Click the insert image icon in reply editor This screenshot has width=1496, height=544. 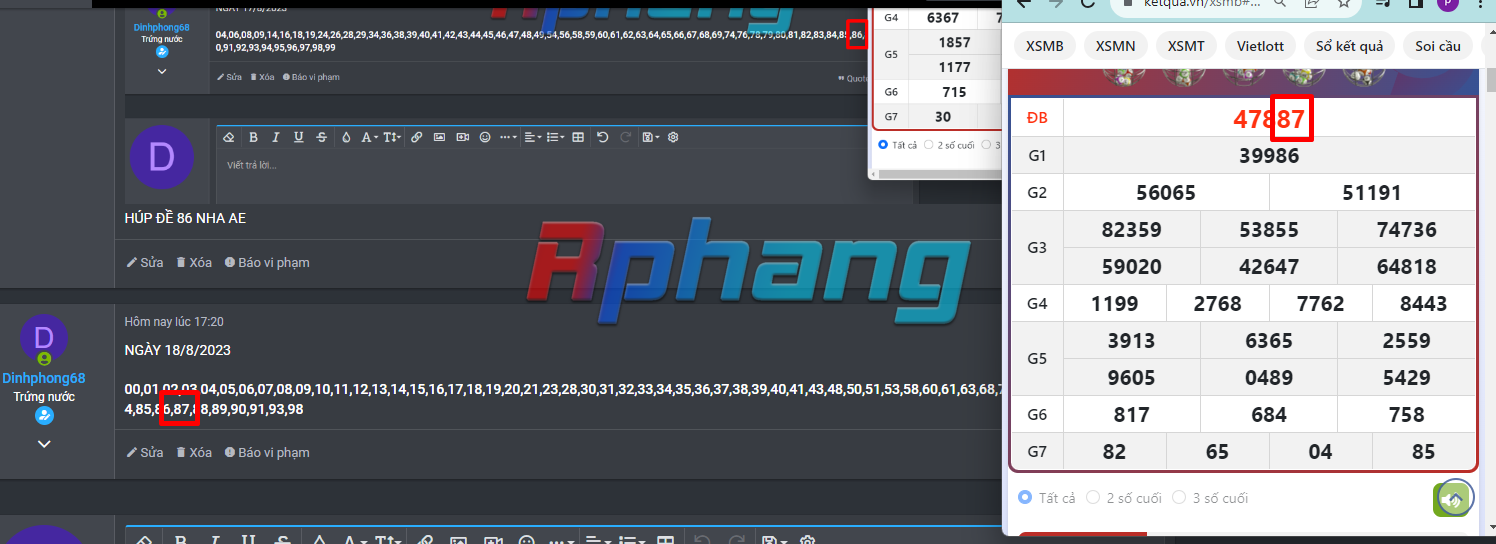click(x=439, y=137)
